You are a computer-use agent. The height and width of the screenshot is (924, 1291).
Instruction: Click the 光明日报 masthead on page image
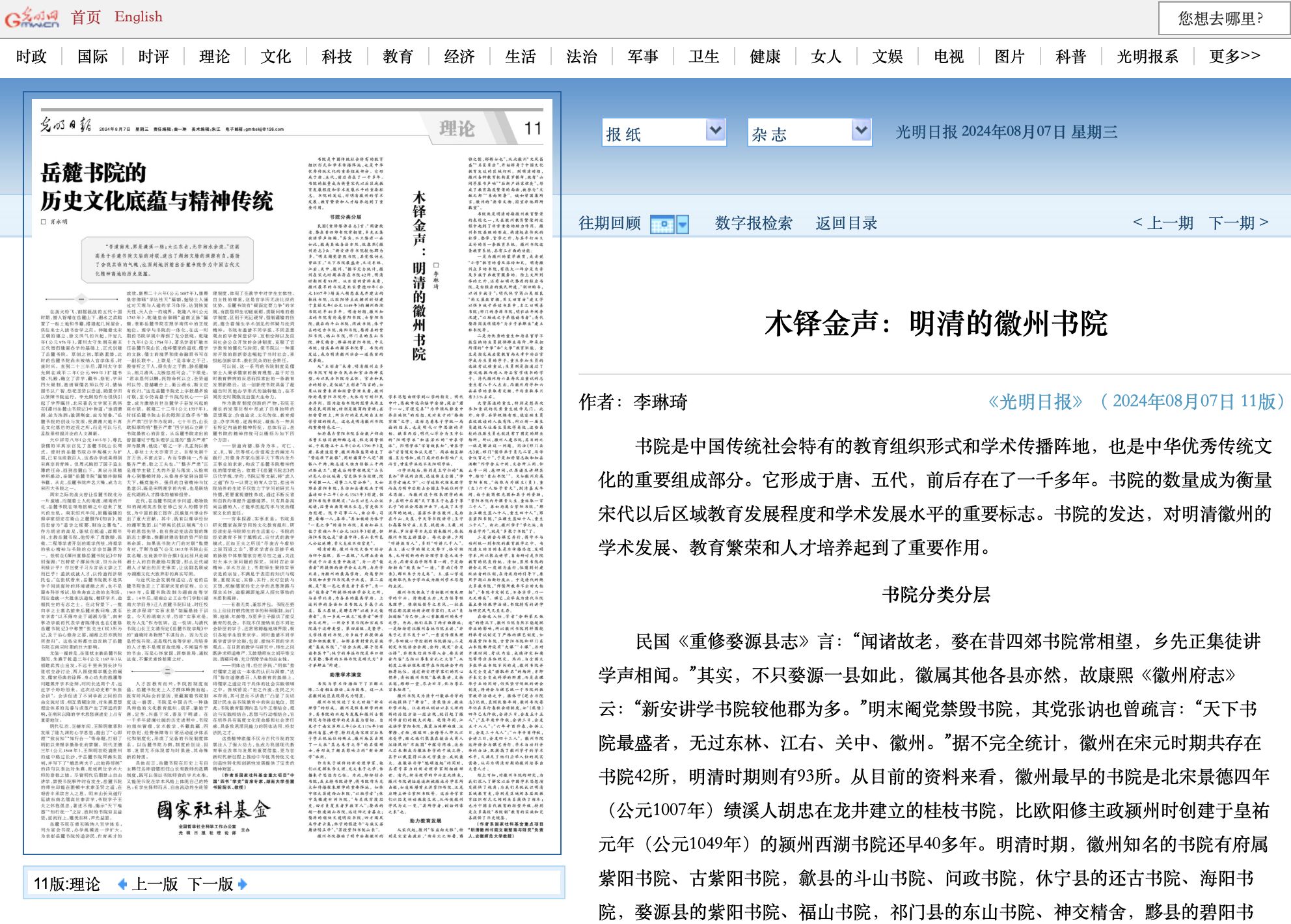[66, 125]
